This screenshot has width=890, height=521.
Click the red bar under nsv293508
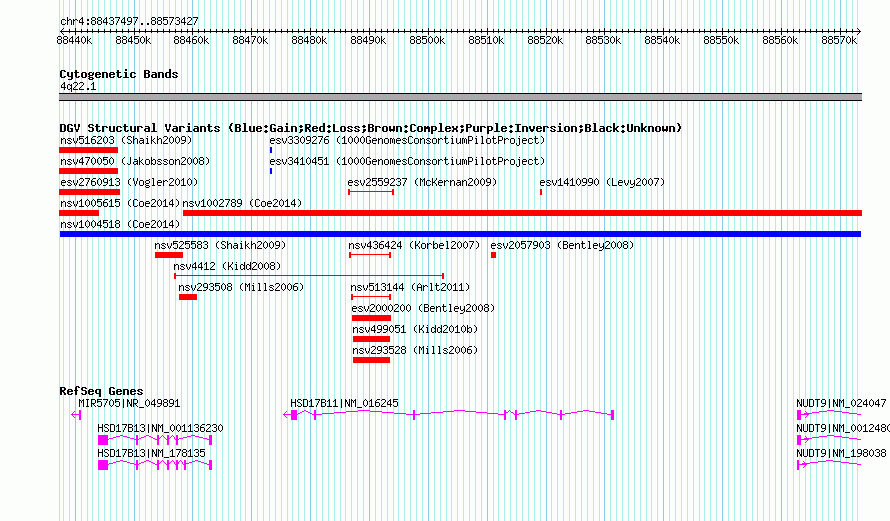188,297
